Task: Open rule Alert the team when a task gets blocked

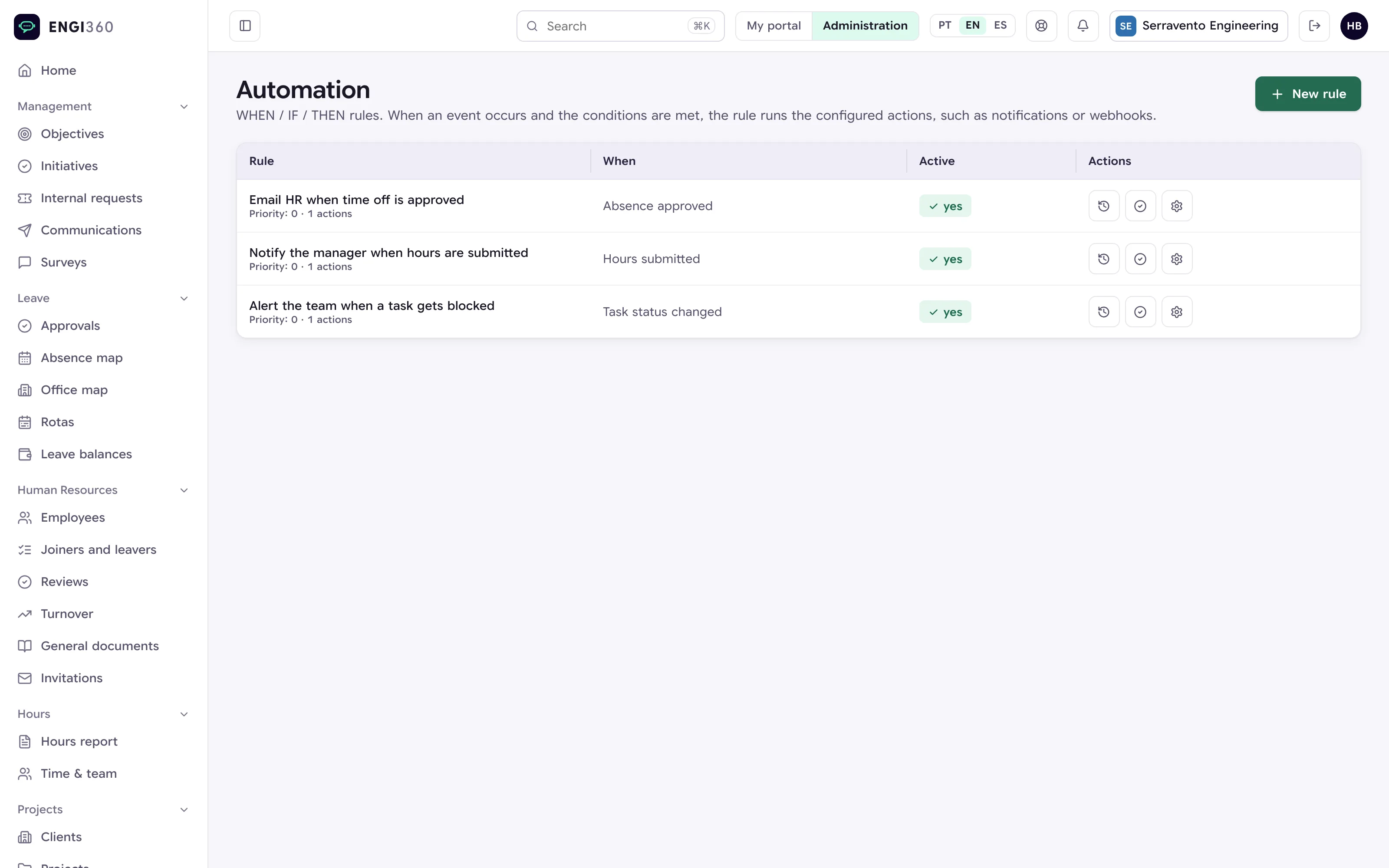Action: (372, 306)
